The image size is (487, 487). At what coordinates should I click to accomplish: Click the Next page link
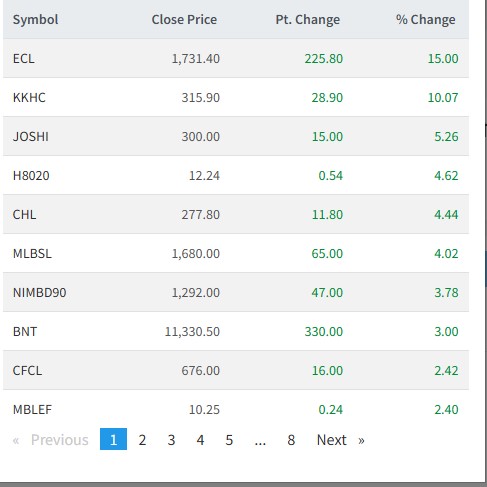340,440
